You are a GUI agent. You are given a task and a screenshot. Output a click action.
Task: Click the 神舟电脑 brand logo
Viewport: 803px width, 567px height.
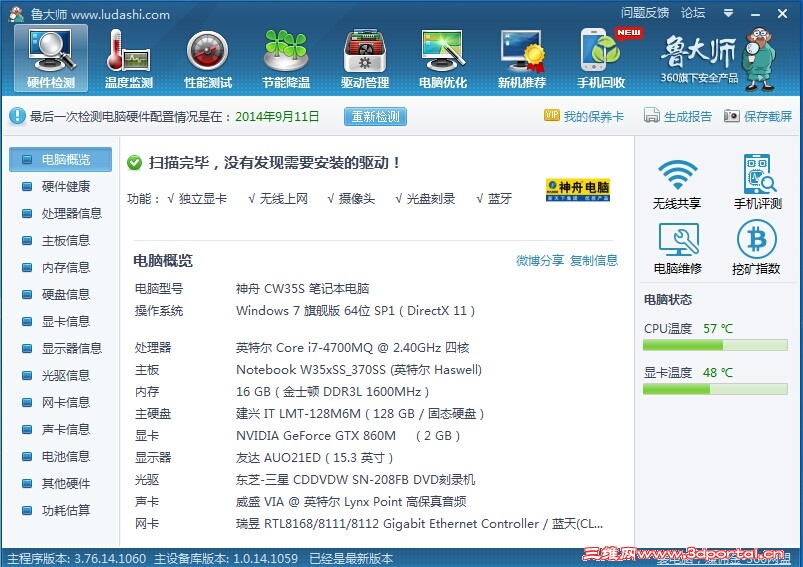click(x=578, y=190)
